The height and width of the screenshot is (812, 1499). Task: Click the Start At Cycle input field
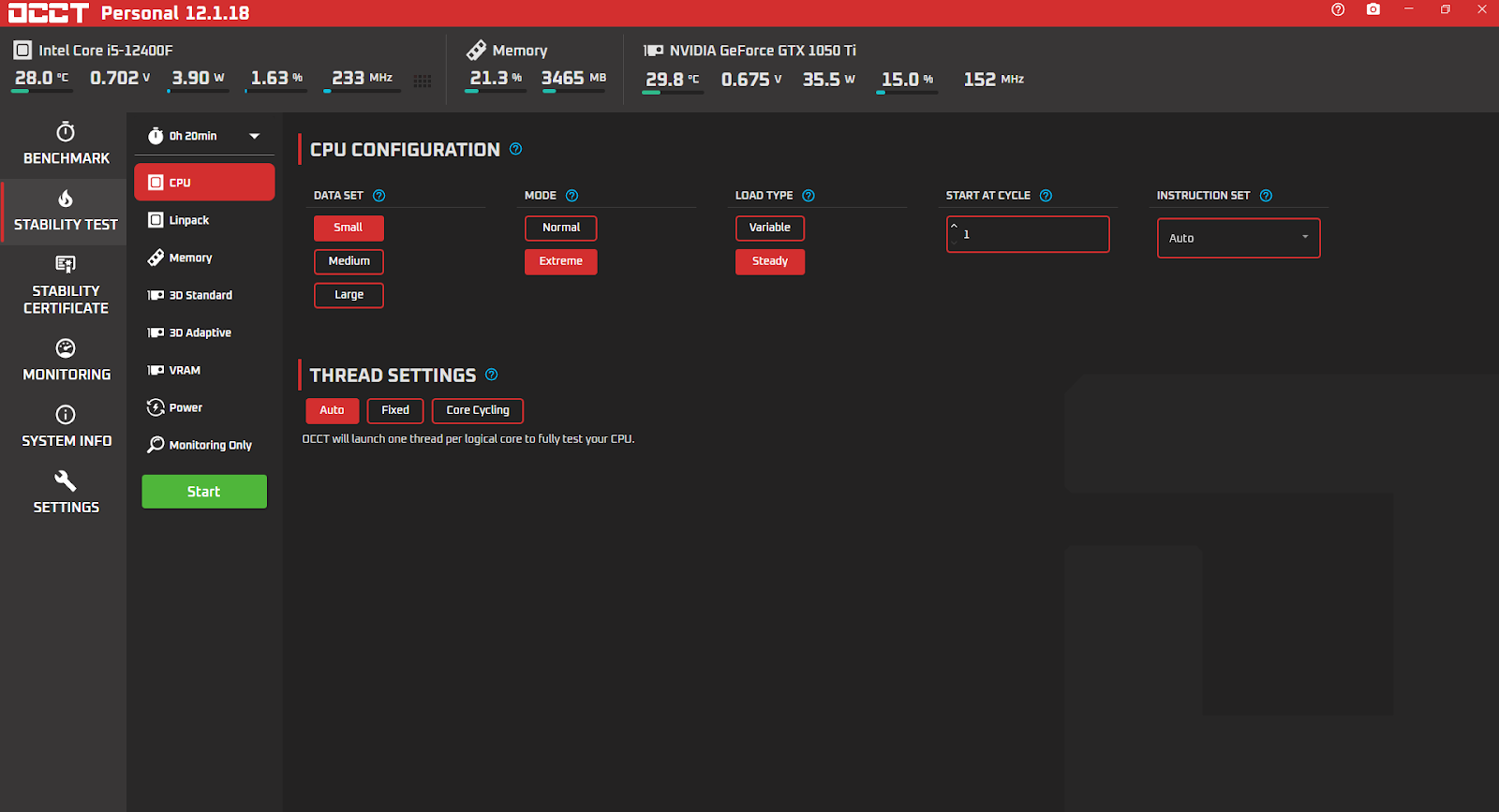[1028, 234]
